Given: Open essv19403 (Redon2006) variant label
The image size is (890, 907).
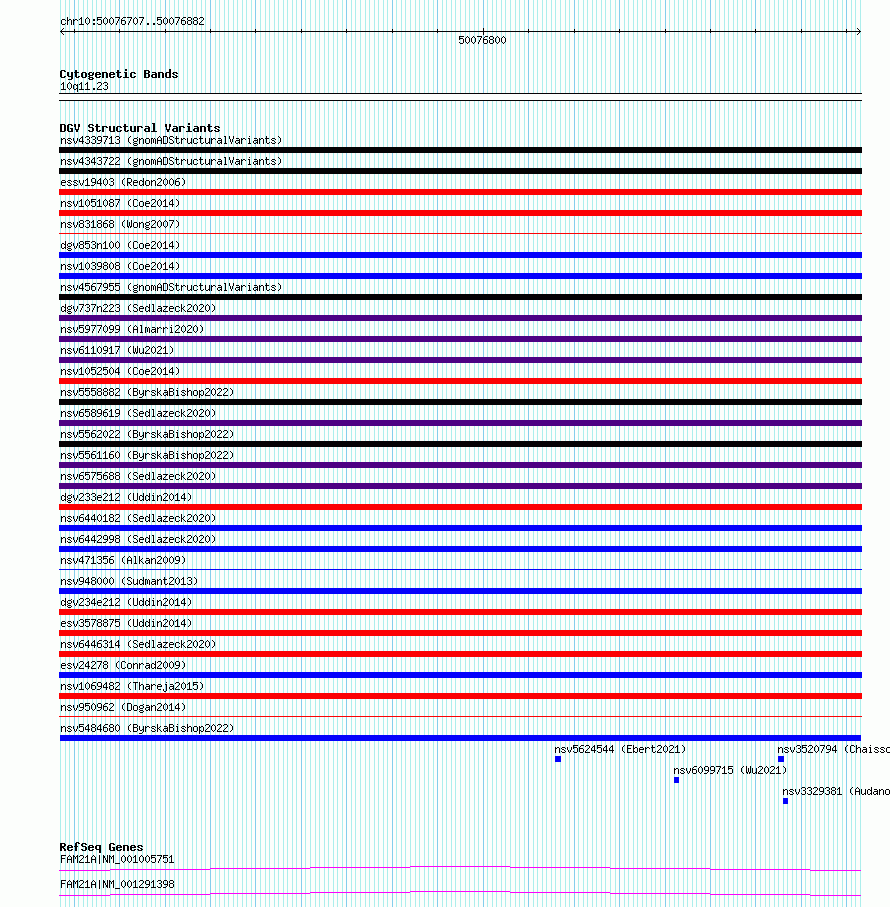Looking at the screenshot, I should point(123,182).
